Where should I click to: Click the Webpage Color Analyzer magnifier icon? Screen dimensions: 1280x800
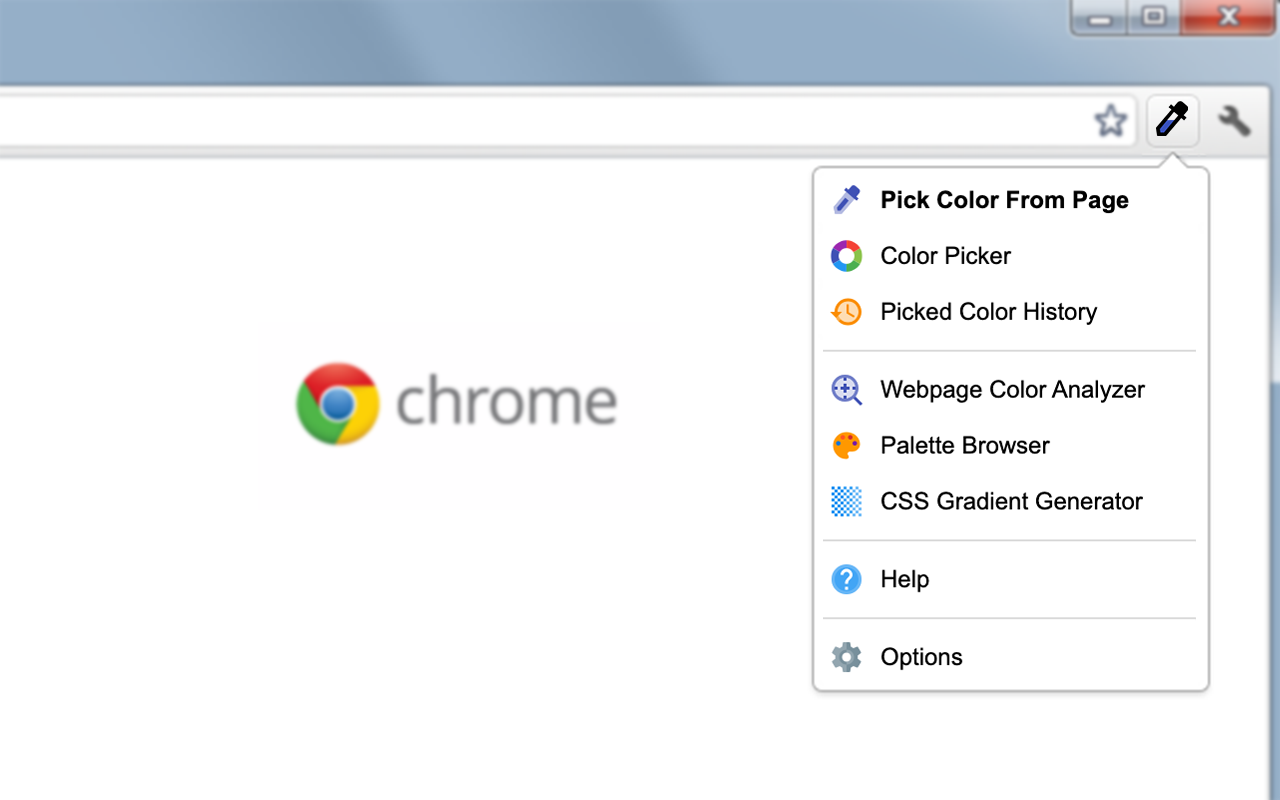click(846, 390)
